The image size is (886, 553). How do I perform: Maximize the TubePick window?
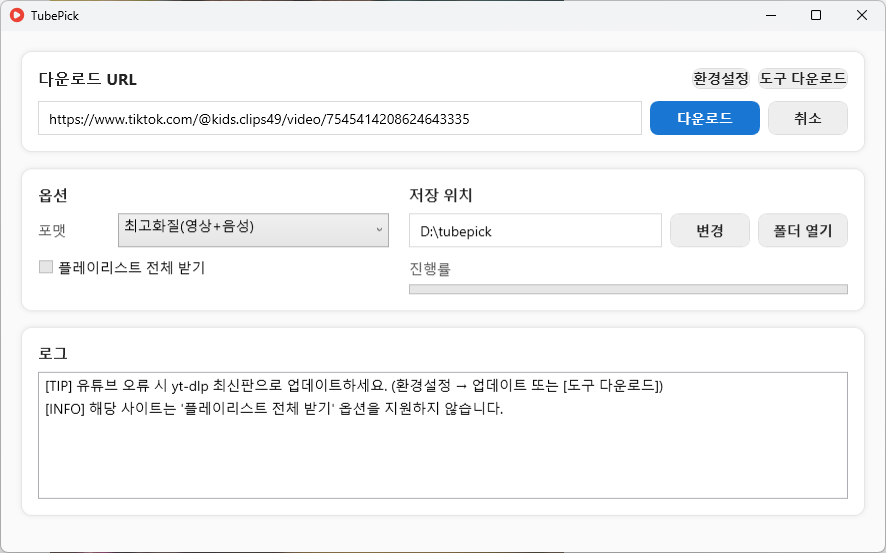point(816,15)
